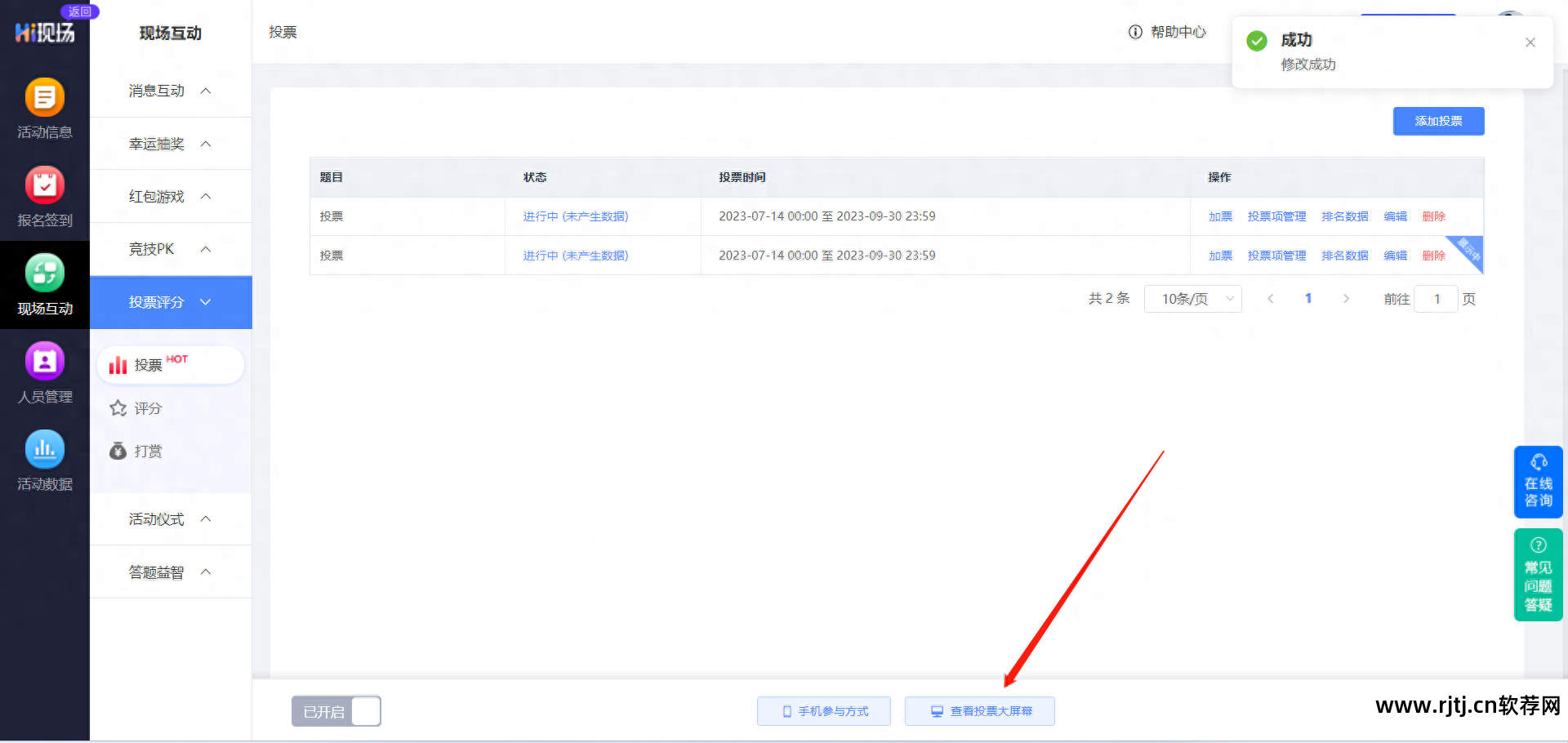1568x743 pixels.
Task: Open 排名数据 in the second vote row
Action: tap(1345, 256)
